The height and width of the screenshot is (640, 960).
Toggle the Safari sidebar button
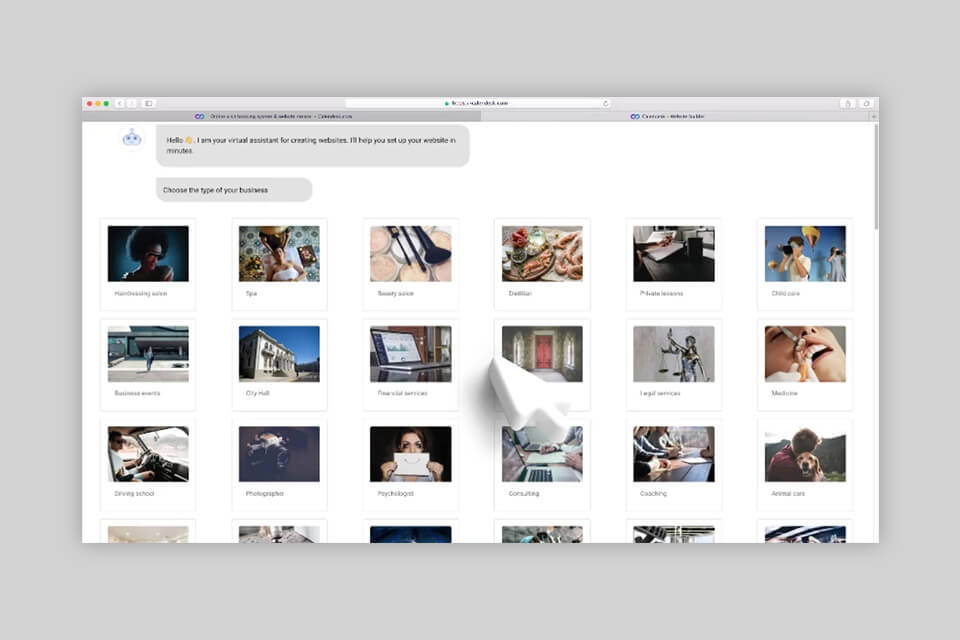coord(148,104)
